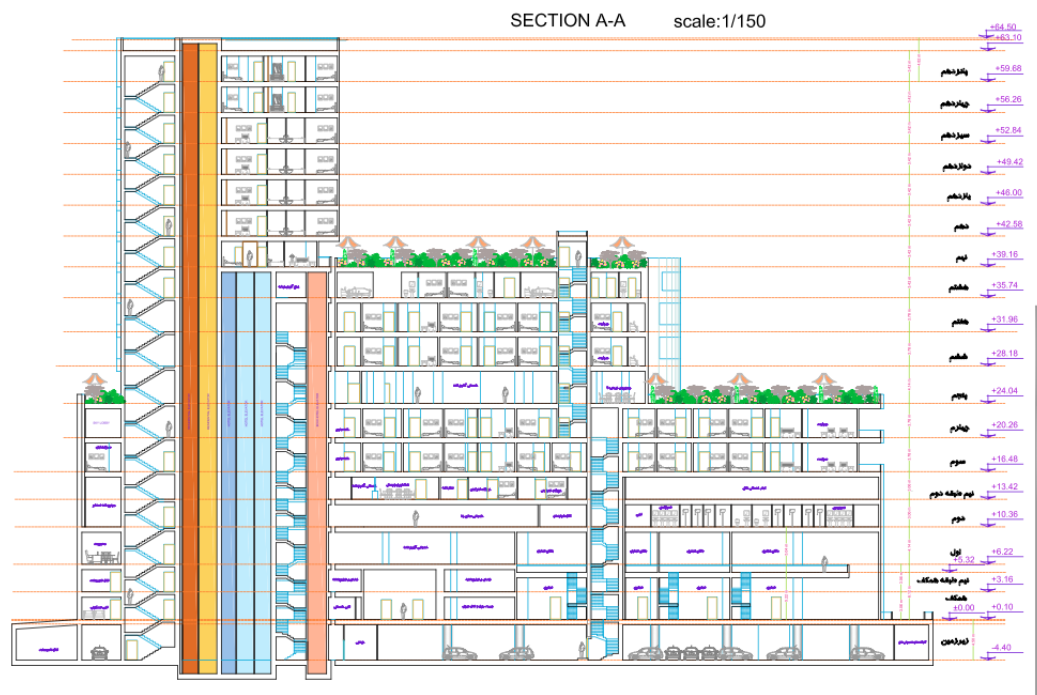1037x695 pixels.
Task: Click the +28.18 elevation marker
Action: (x=1008, y=353)
